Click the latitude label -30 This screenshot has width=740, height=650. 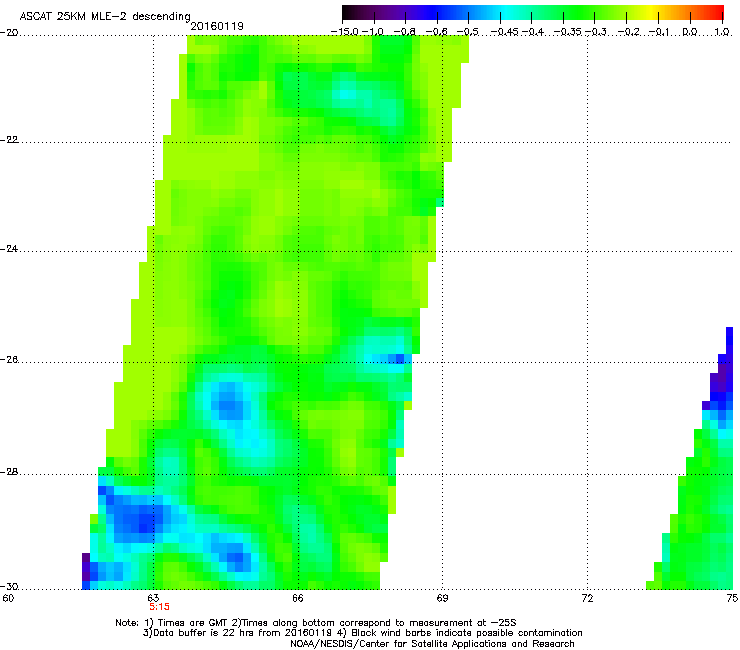[x=9, y=587]
